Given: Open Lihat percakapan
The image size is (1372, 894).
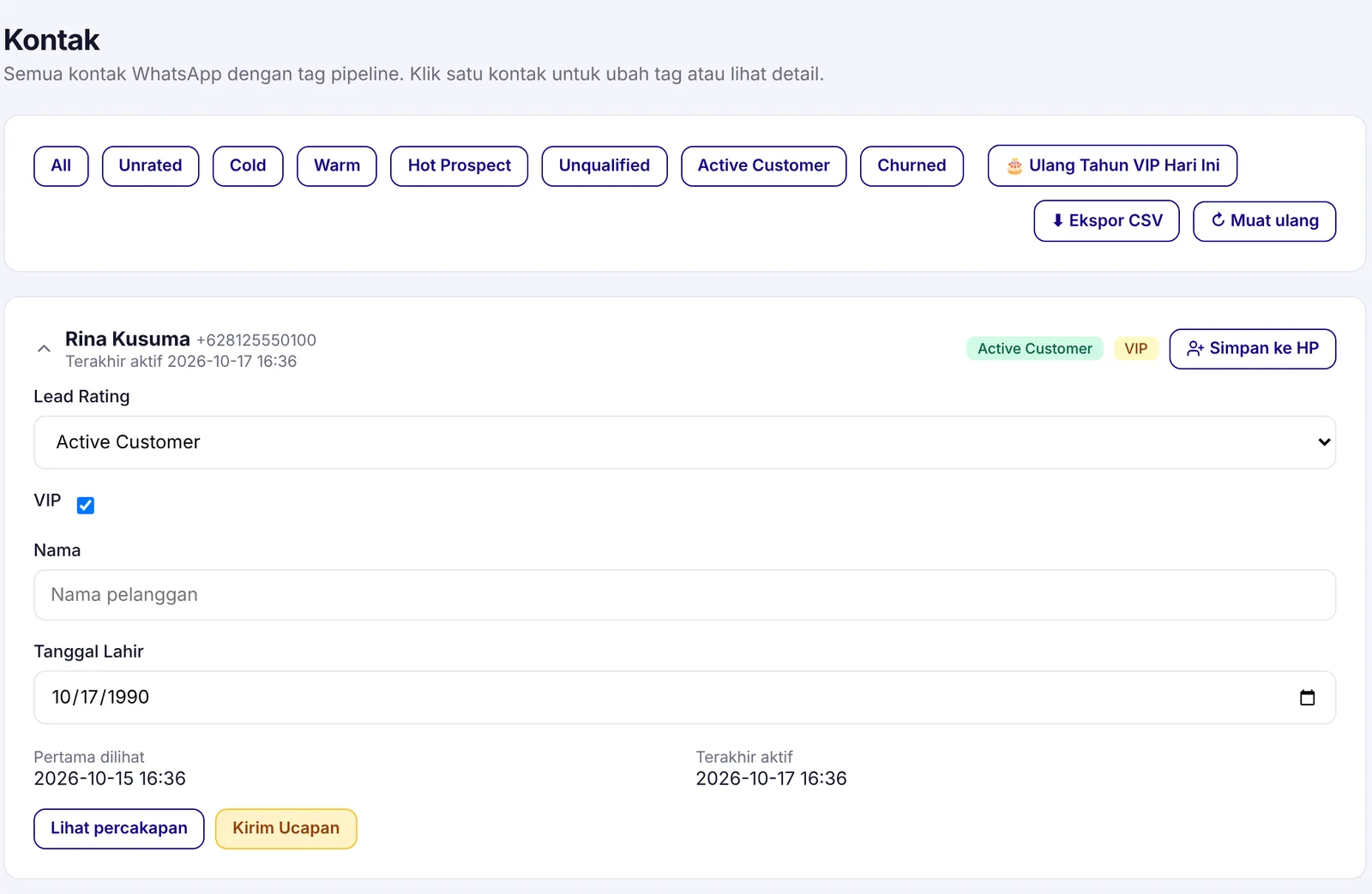Looking at the screenshot, I should coord(119,829).
